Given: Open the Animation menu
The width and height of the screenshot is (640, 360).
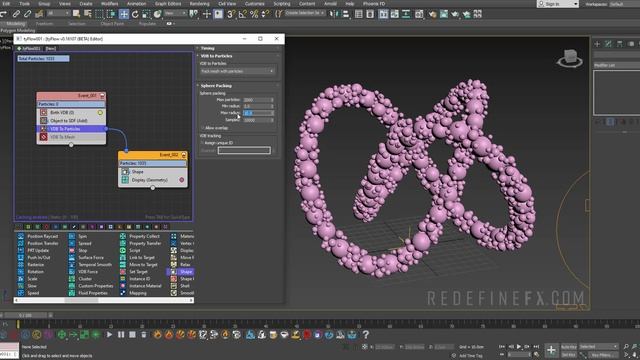Looking at the screenshot, I should 136,4.
